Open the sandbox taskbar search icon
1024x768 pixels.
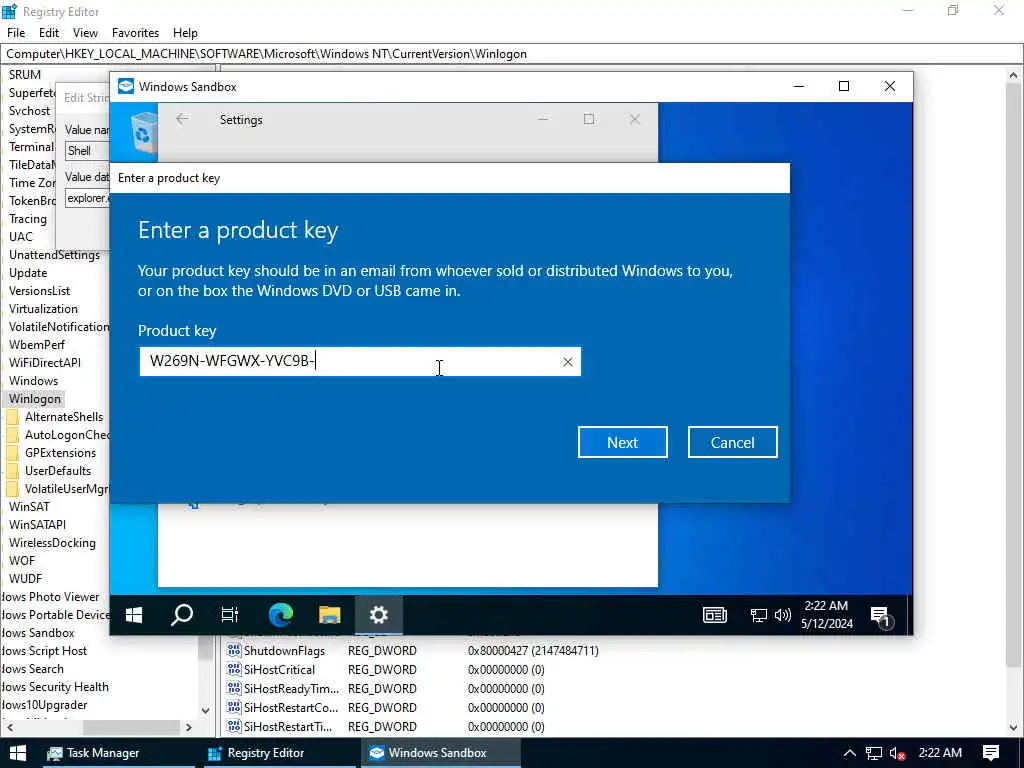[x=182, y=615]
